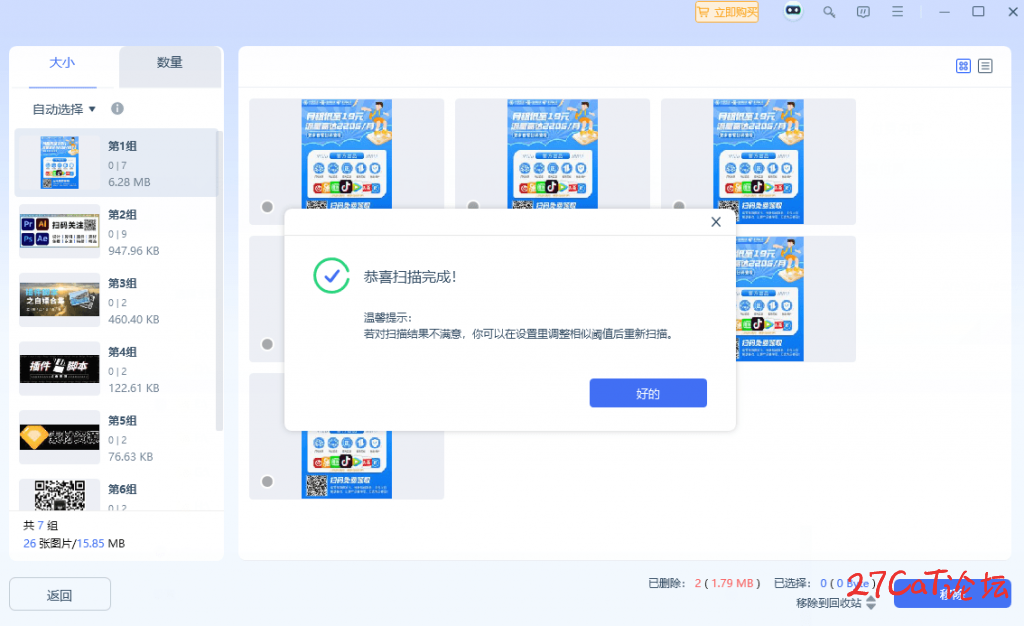Select the first duplicate image's radio circle
Viewport: 1024px width, 626px height.
pyautogui.click(x=265, y=208)
